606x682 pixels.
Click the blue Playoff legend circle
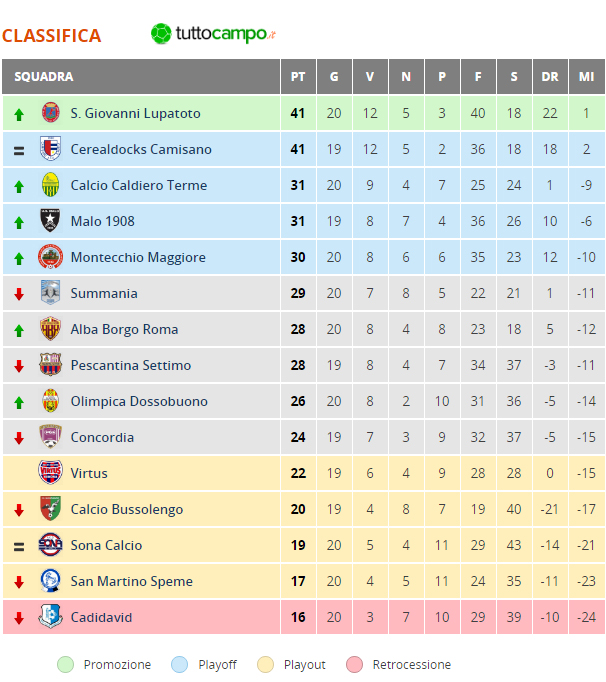180,665
